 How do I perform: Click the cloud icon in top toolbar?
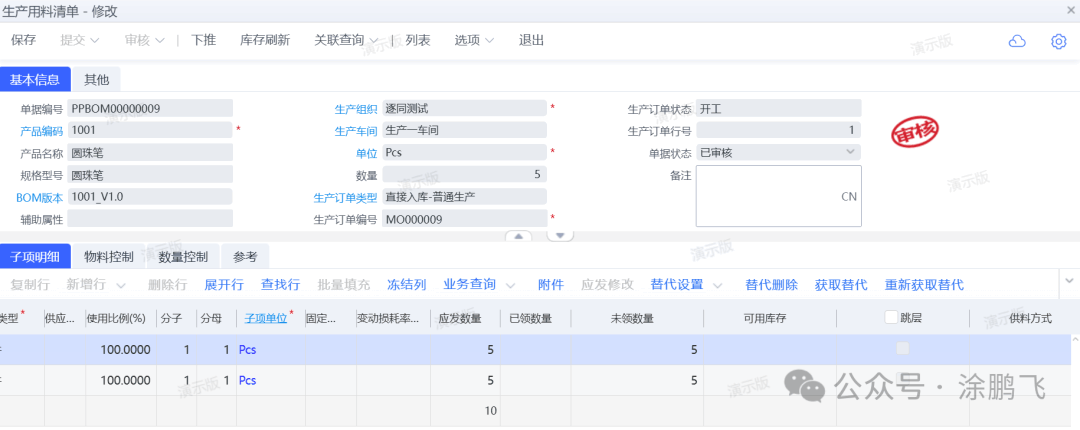(1017, 41)
